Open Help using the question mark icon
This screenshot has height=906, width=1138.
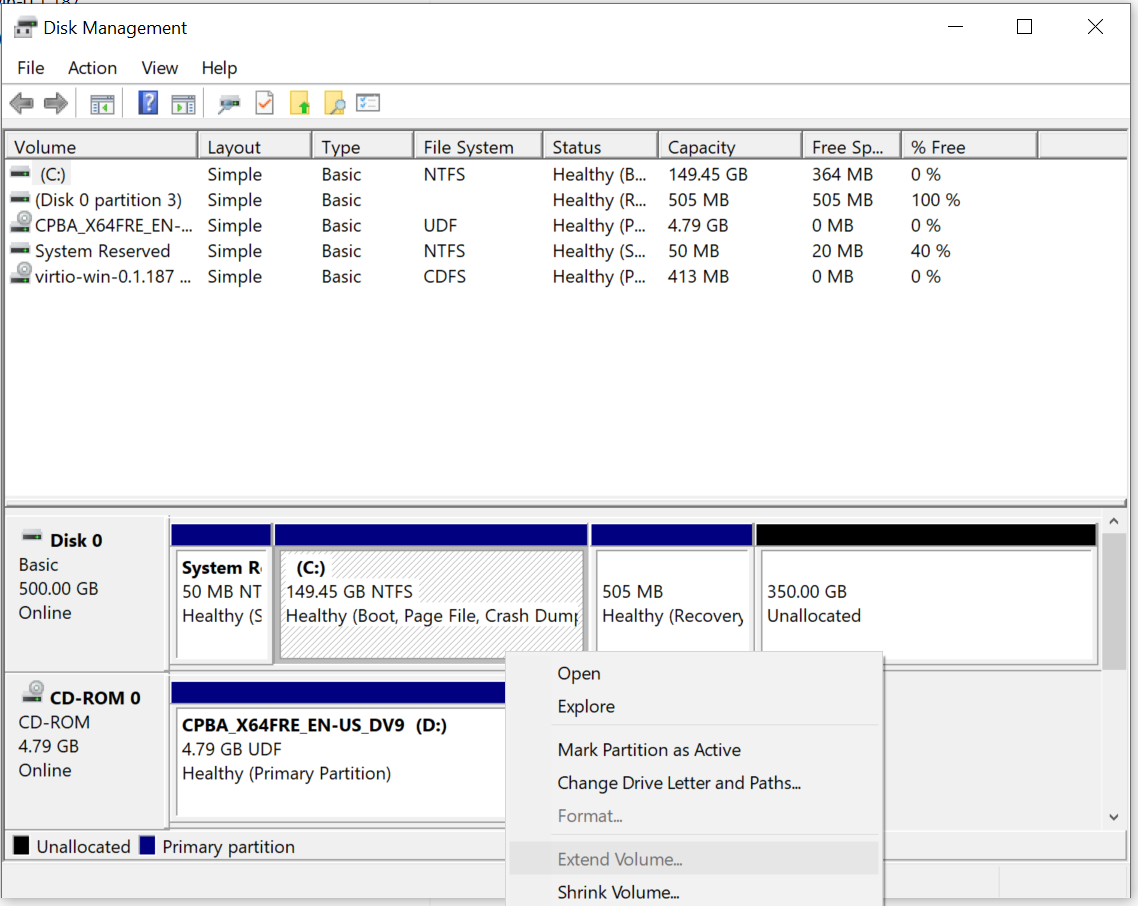tap(147, 102)
